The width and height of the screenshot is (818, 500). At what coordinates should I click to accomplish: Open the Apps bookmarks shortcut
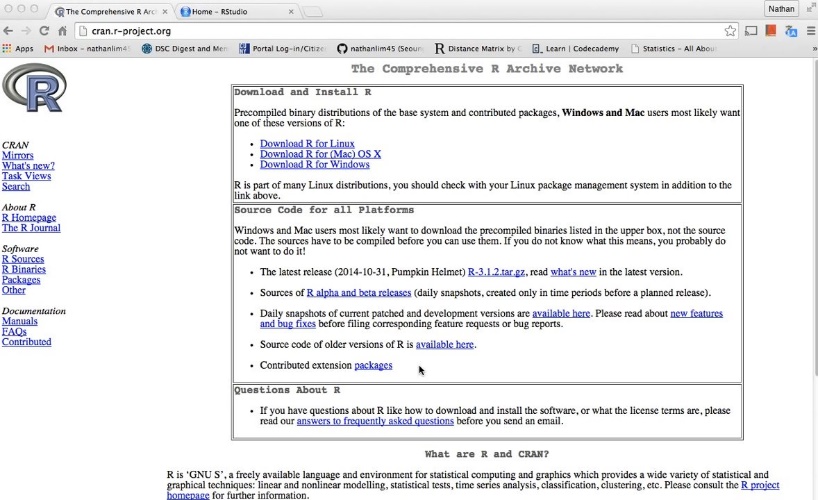tap(18, 49)
